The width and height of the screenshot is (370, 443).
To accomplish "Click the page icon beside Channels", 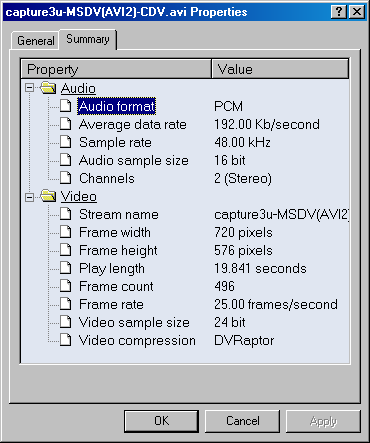I will [x=66, y=178].
